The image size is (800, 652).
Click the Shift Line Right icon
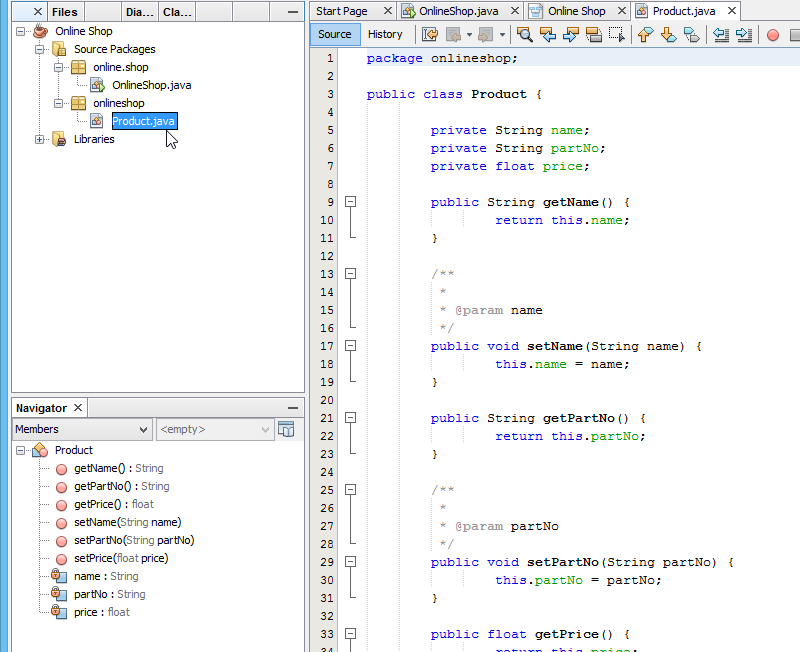pos(744,35)
